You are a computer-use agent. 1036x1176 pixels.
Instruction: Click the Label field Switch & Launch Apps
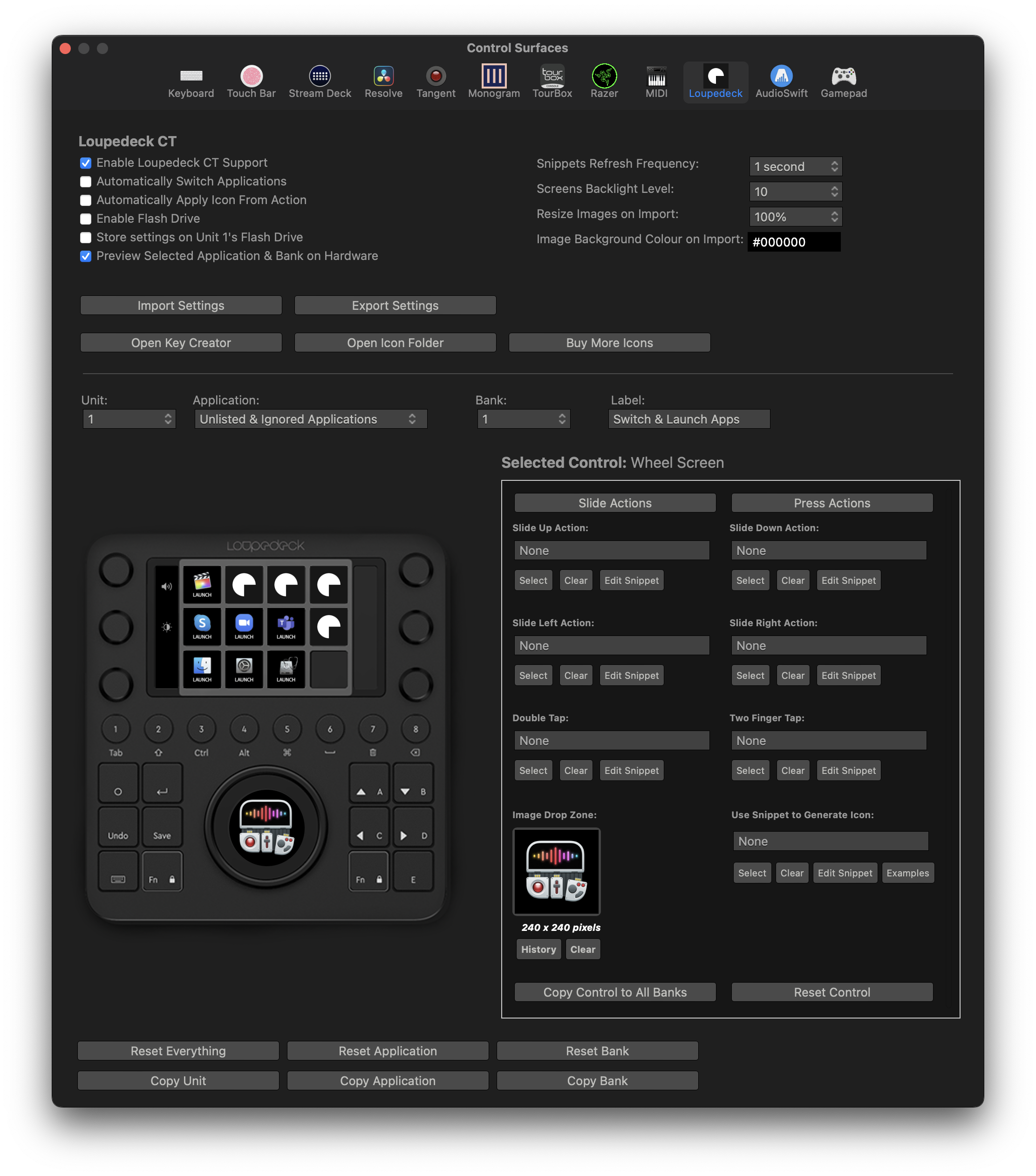[x=689, y=419]
